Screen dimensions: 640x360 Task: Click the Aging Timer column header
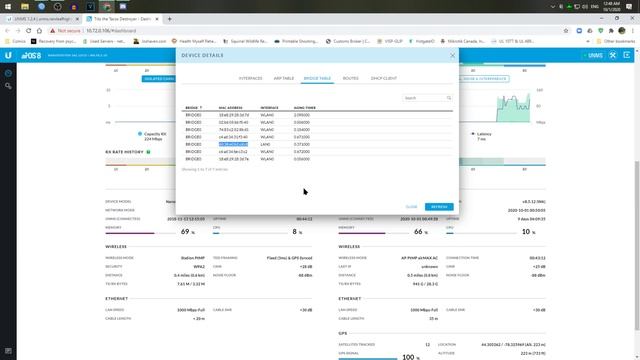304,108
